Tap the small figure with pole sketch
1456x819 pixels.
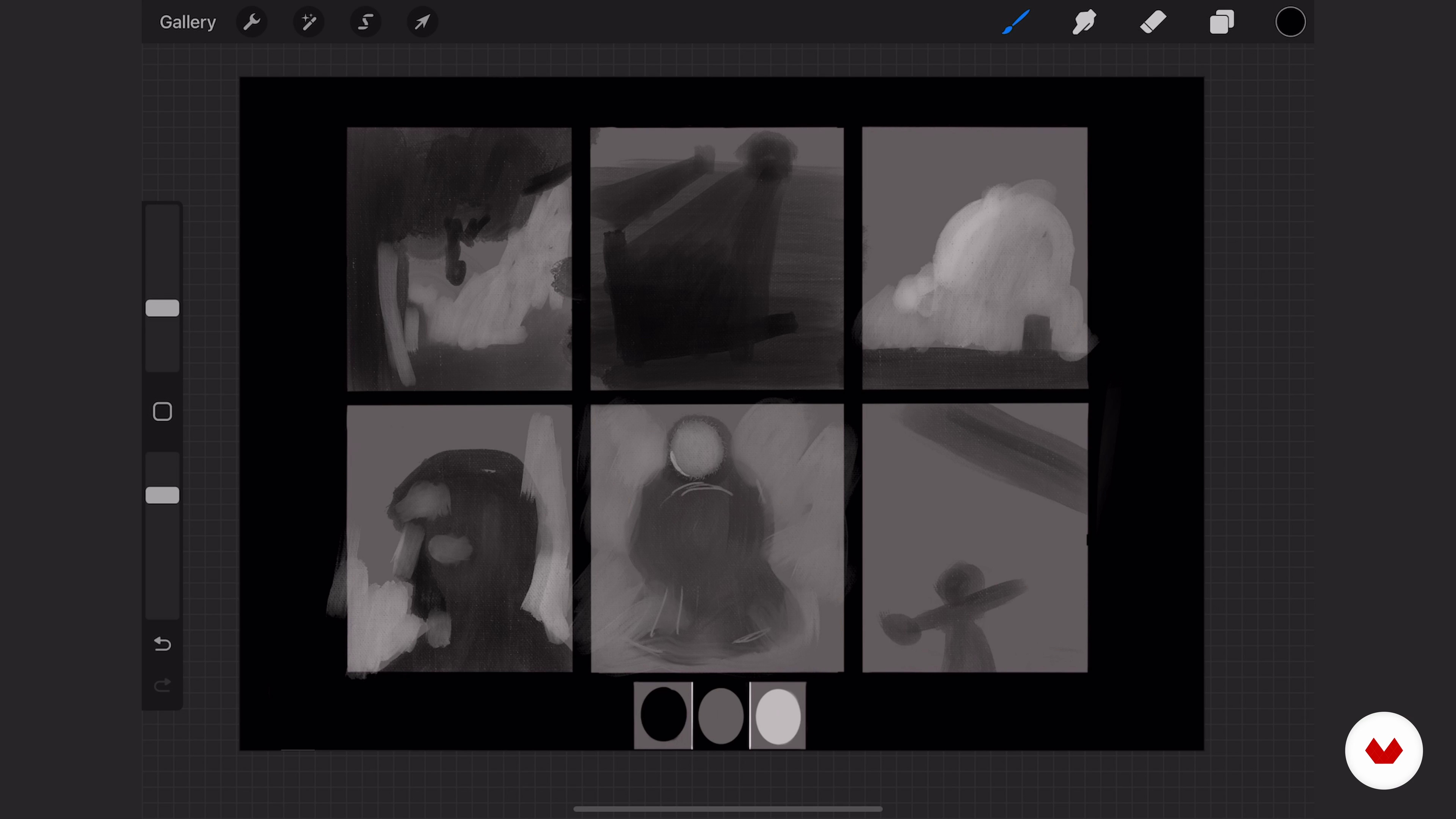tap(974, 538)
